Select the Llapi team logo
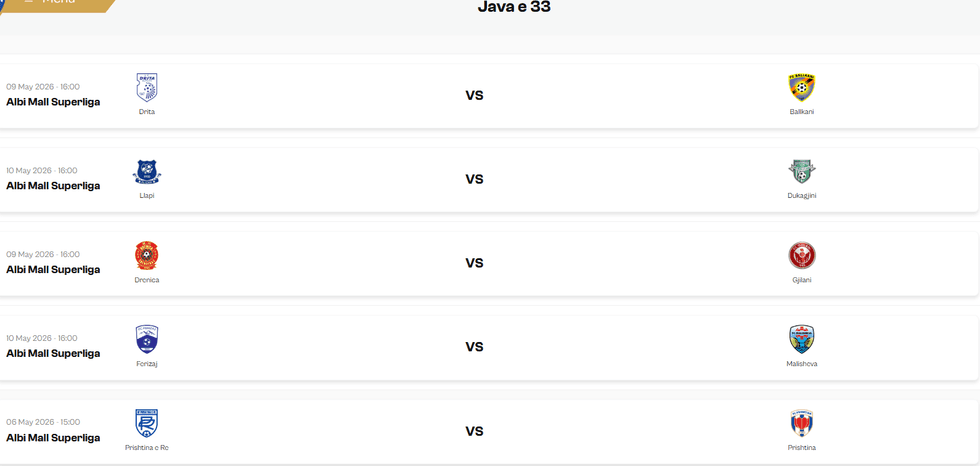 point(147,172)
